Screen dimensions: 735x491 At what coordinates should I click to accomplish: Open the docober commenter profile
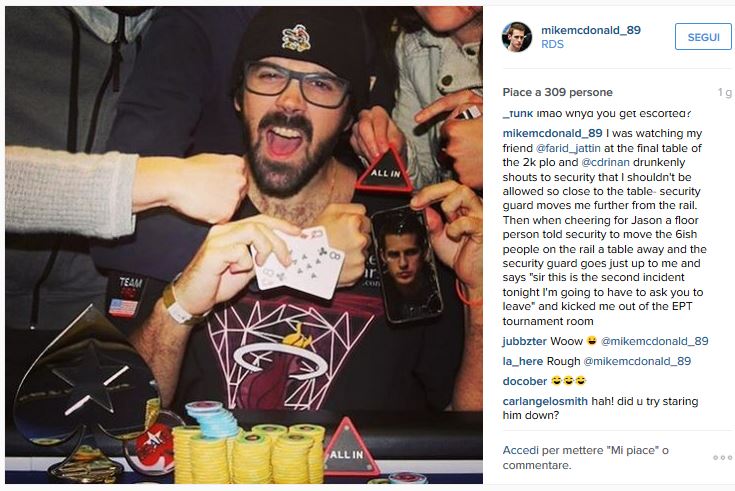[525, 381]
